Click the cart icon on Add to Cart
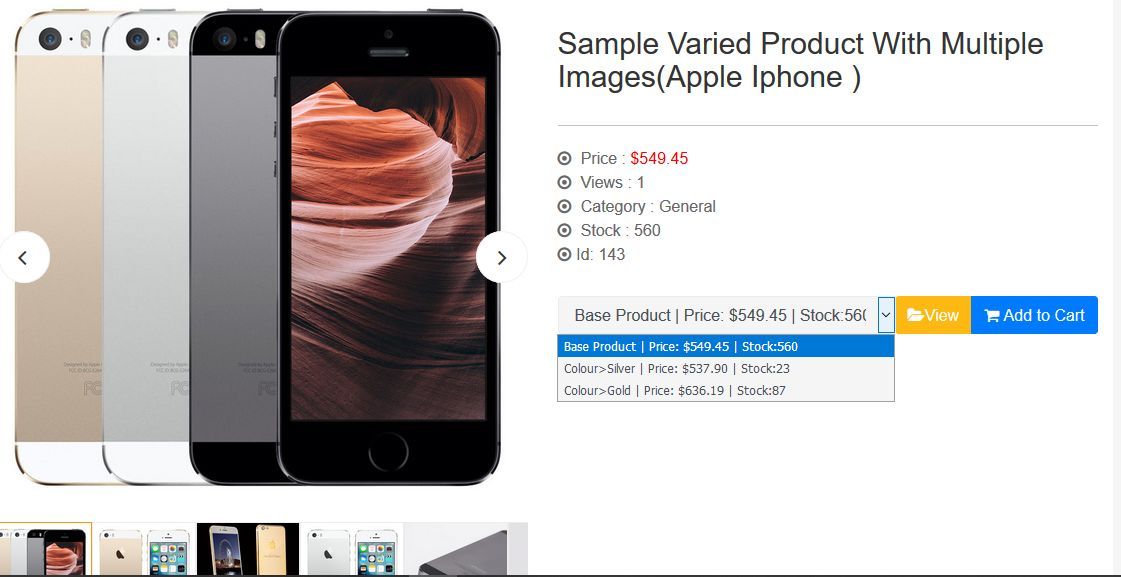Viewport: 1121px width, 577px height. (x=992, y=315)
